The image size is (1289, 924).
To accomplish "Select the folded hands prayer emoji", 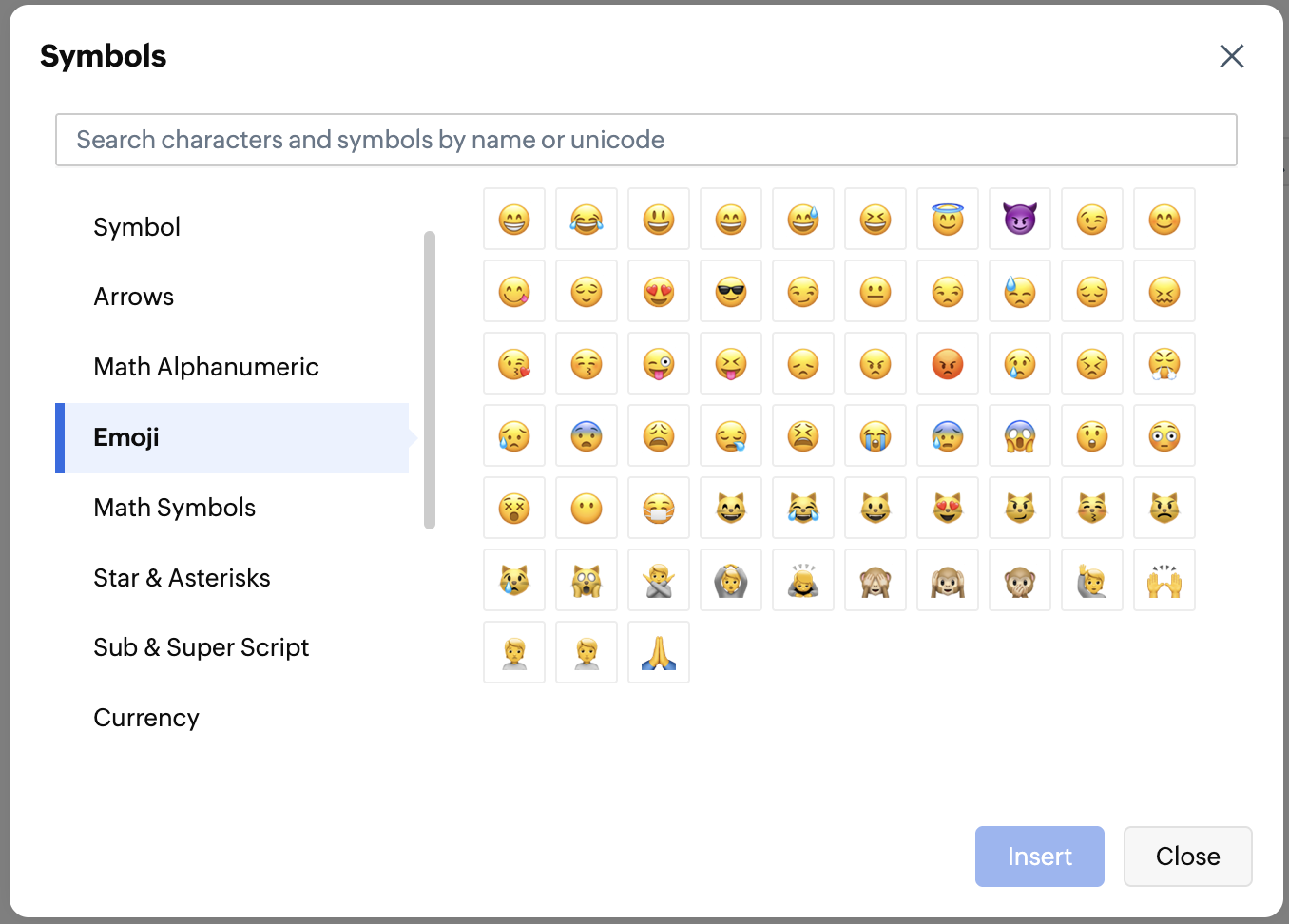I will point(658,653).
